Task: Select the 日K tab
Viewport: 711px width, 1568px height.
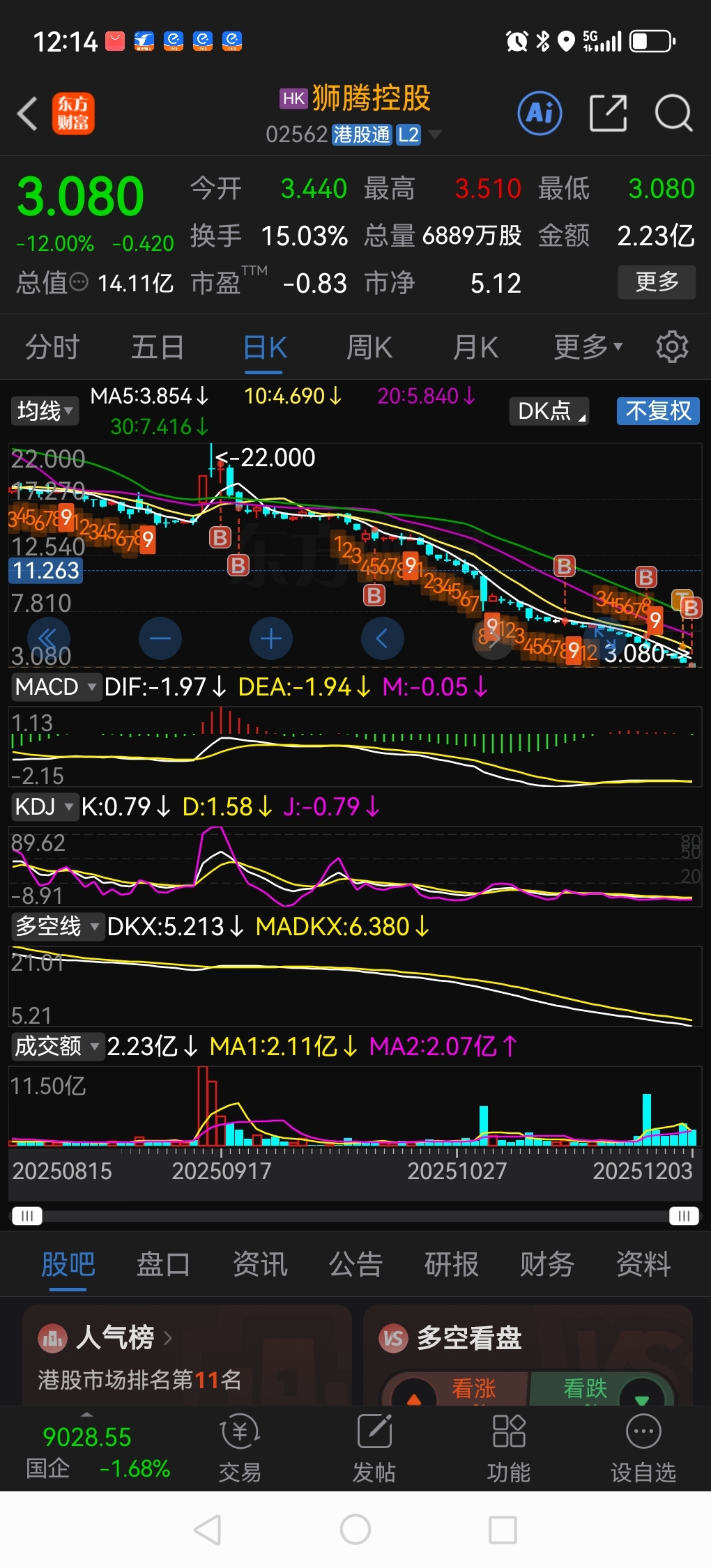Action: pyautogui.click(x=266, y=346)
